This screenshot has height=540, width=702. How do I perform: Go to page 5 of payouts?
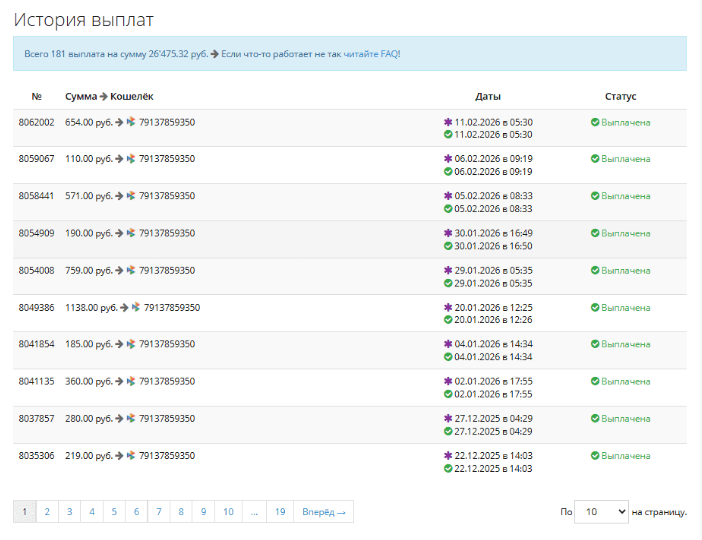113,512
